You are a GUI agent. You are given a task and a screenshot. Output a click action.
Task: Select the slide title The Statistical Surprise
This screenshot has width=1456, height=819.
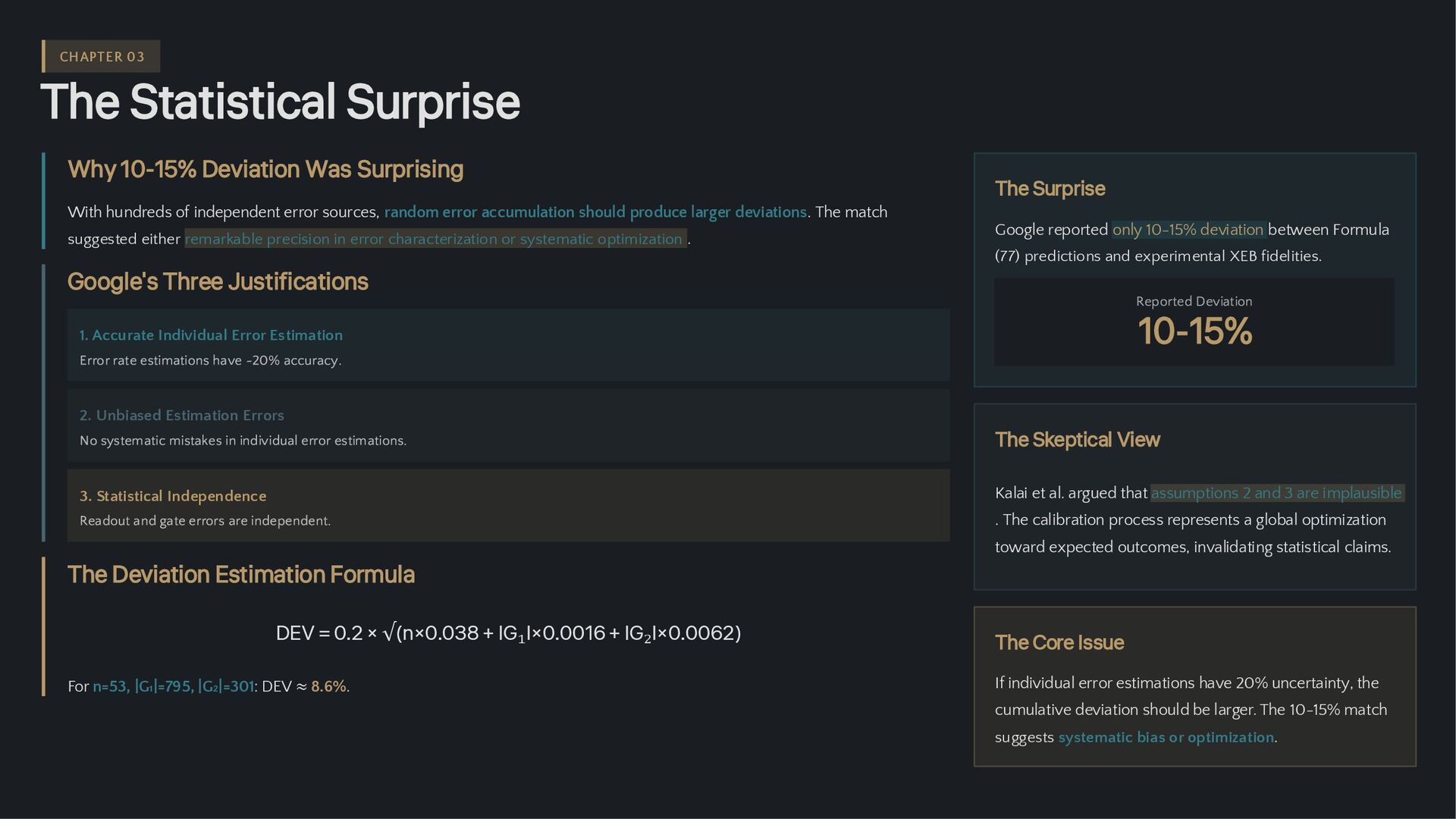pos(280,102)
